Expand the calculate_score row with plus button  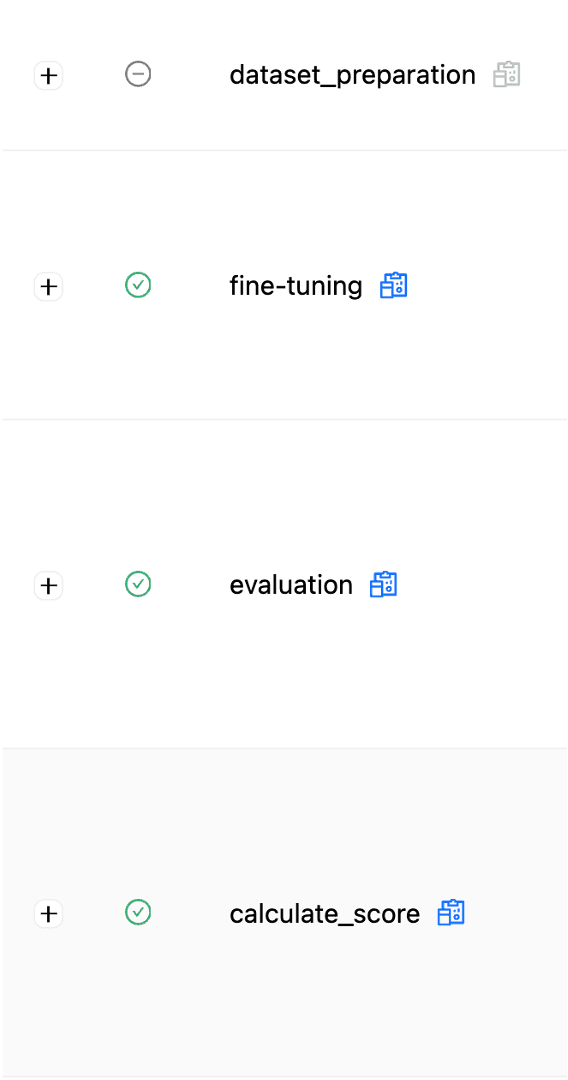click(48, 914)
